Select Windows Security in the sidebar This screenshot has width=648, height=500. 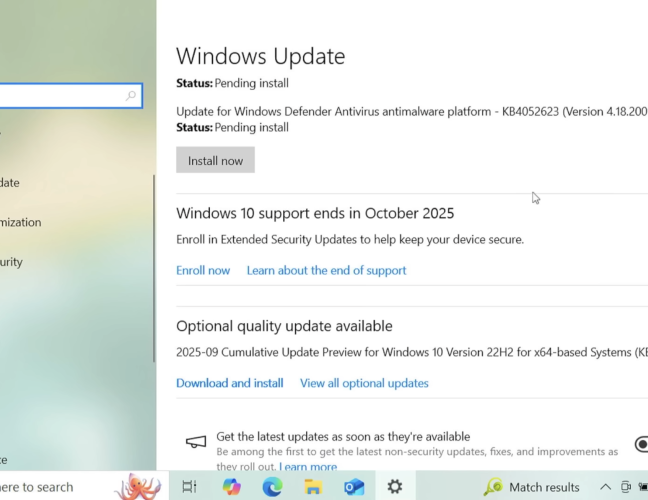coord(12,262)
